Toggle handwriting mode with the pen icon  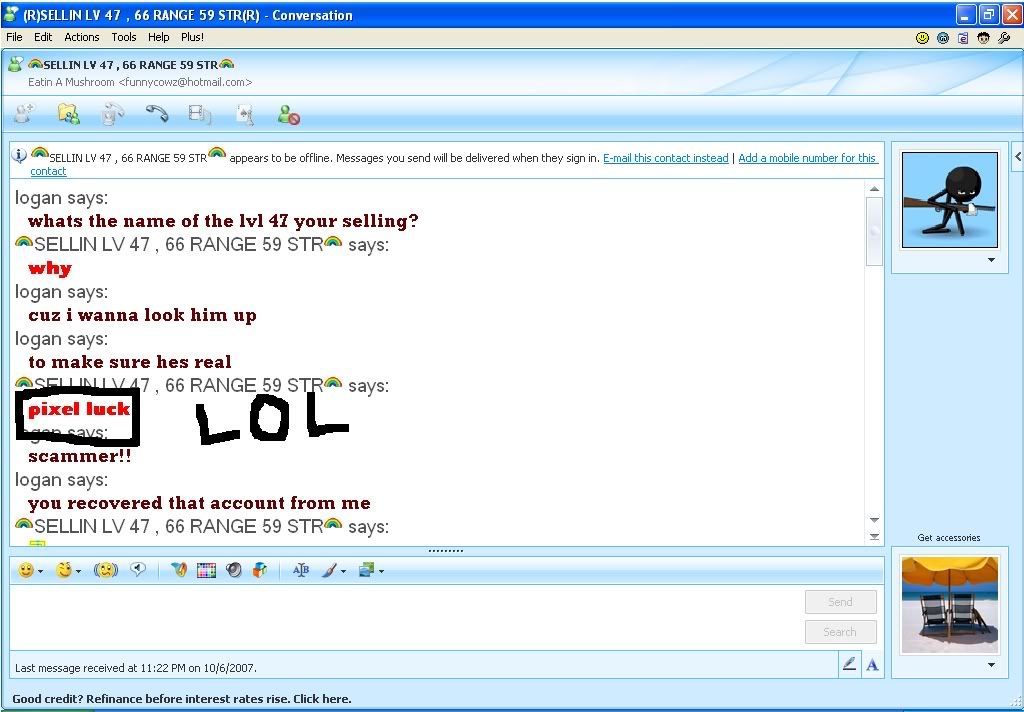coord(849,664)
